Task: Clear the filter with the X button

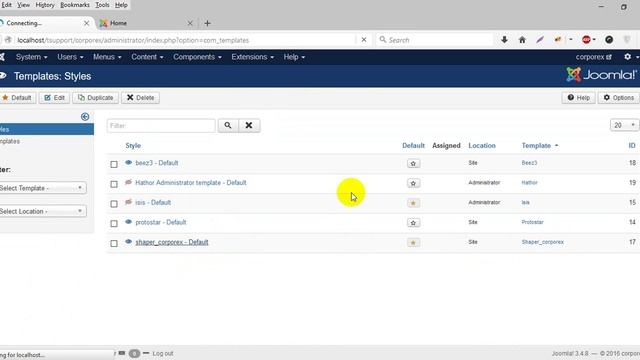Action: point(249,125)
